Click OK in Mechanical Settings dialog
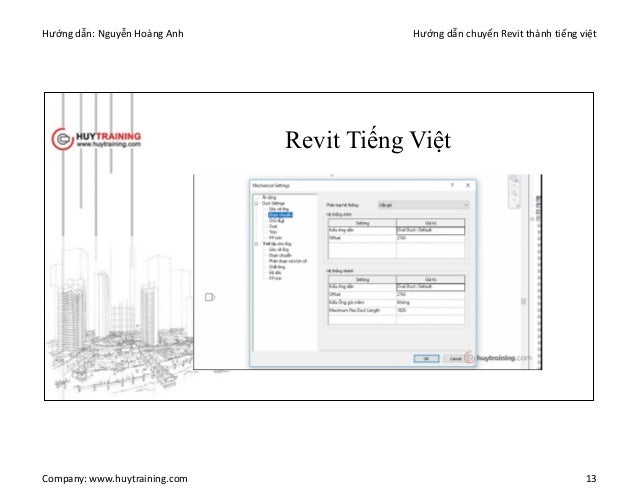The height and width of the screenshot is (493, 638). [x=426, y=358]
